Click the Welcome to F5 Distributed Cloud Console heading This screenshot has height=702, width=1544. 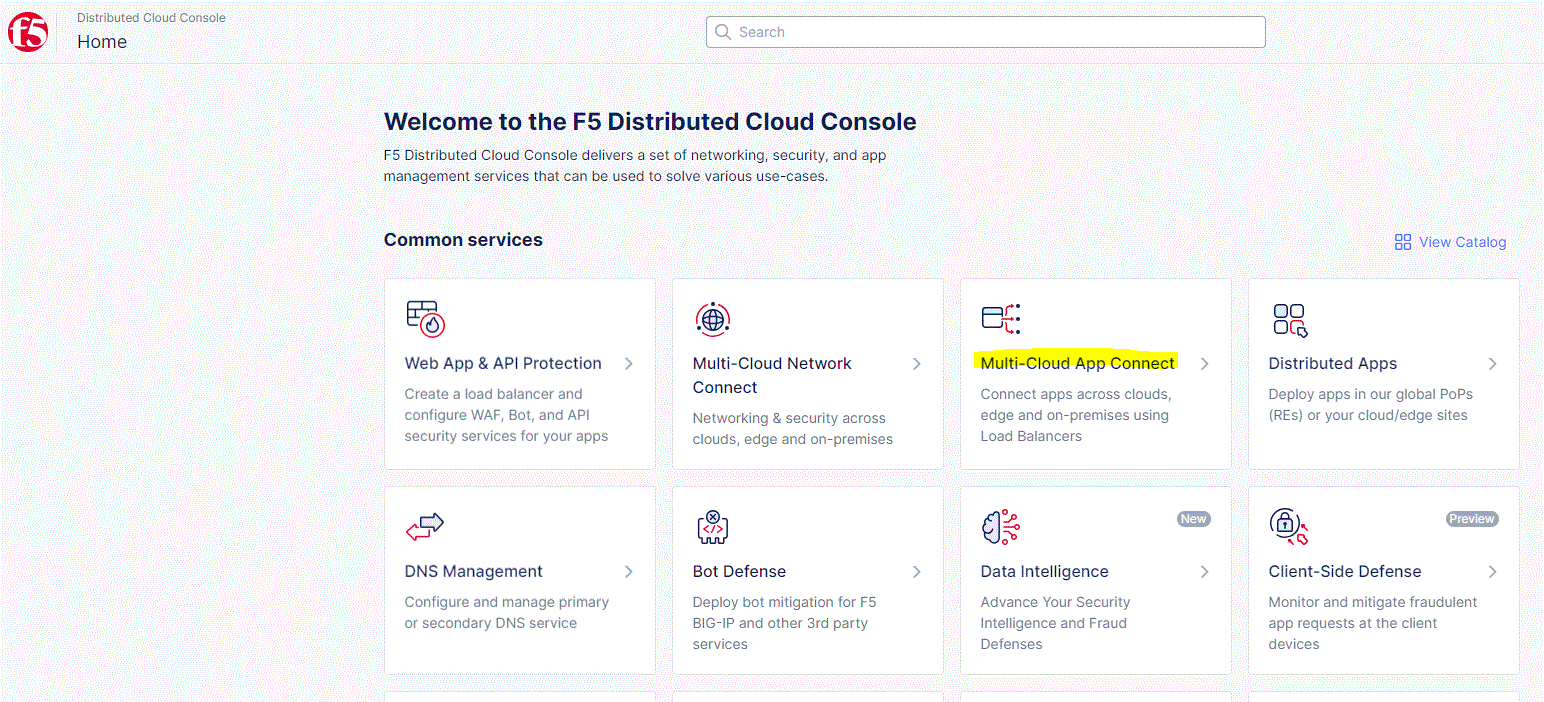coord(650,122)
